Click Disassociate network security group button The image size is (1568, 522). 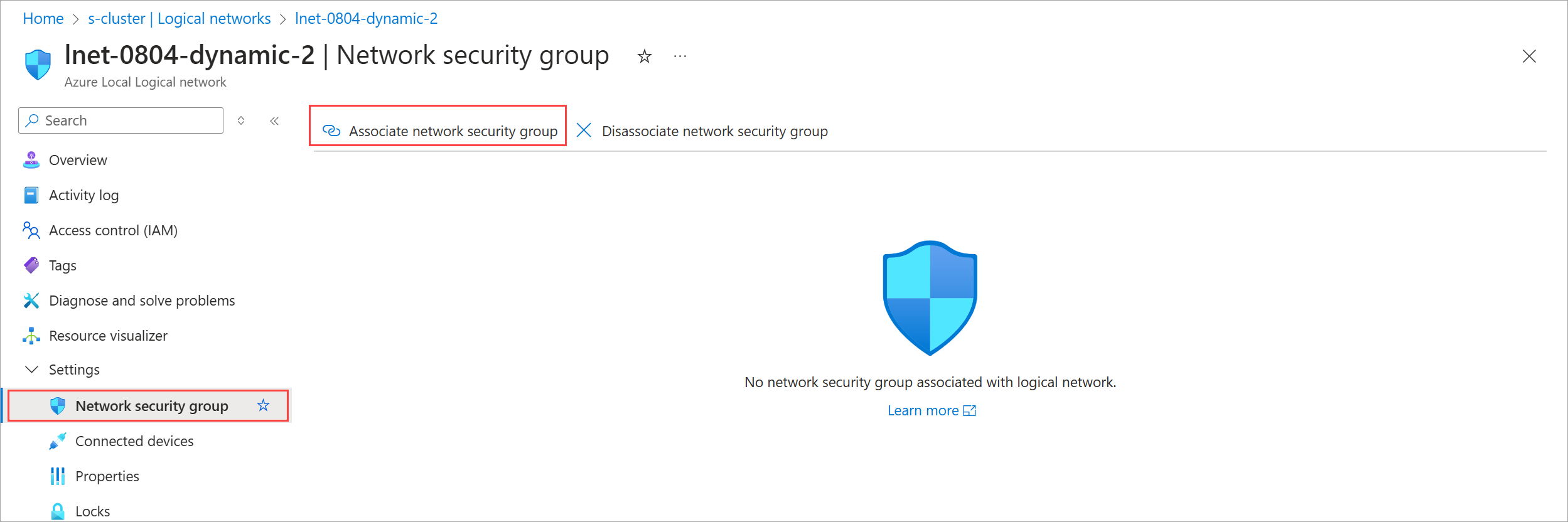tap(702, 131)
